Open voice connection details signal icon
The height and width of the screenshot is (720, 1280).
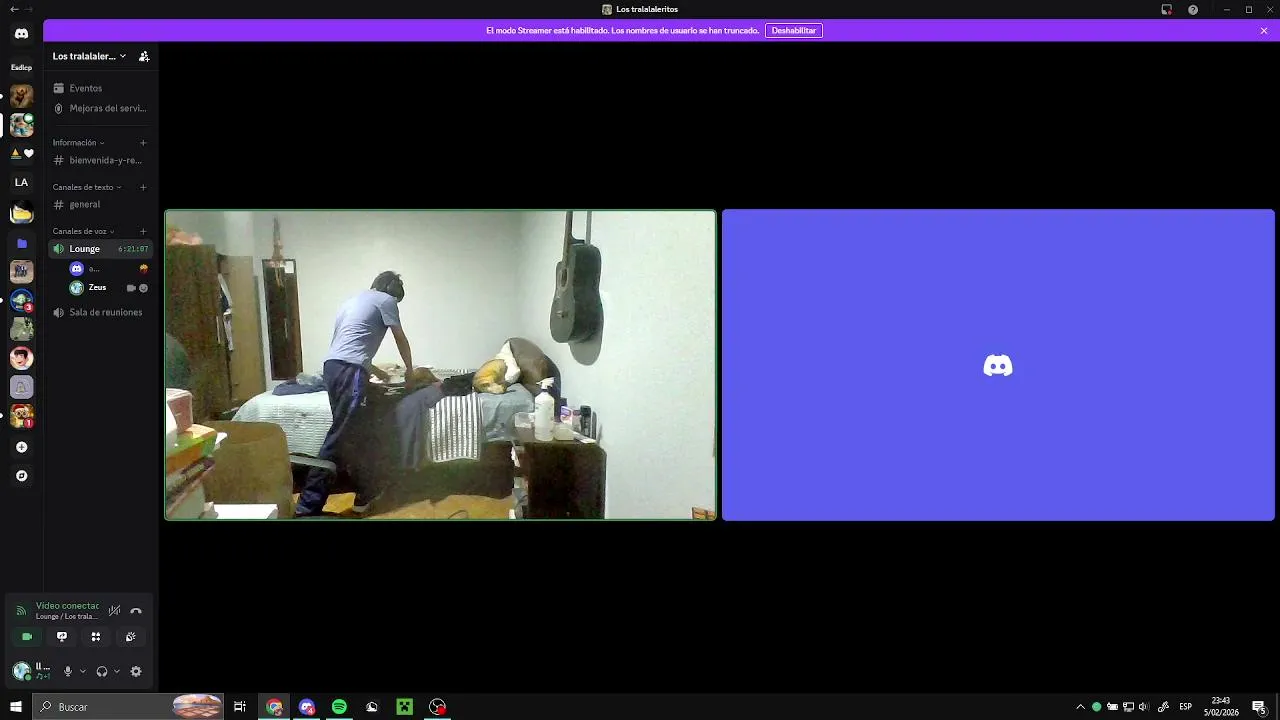pyautogui.click(x=21, y=611)
